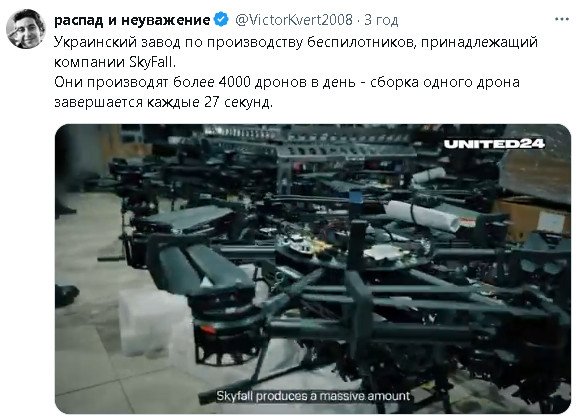This screenshot has height=420, width=580.
Task: Click the blue verified badge
Action: click(221, 19)
